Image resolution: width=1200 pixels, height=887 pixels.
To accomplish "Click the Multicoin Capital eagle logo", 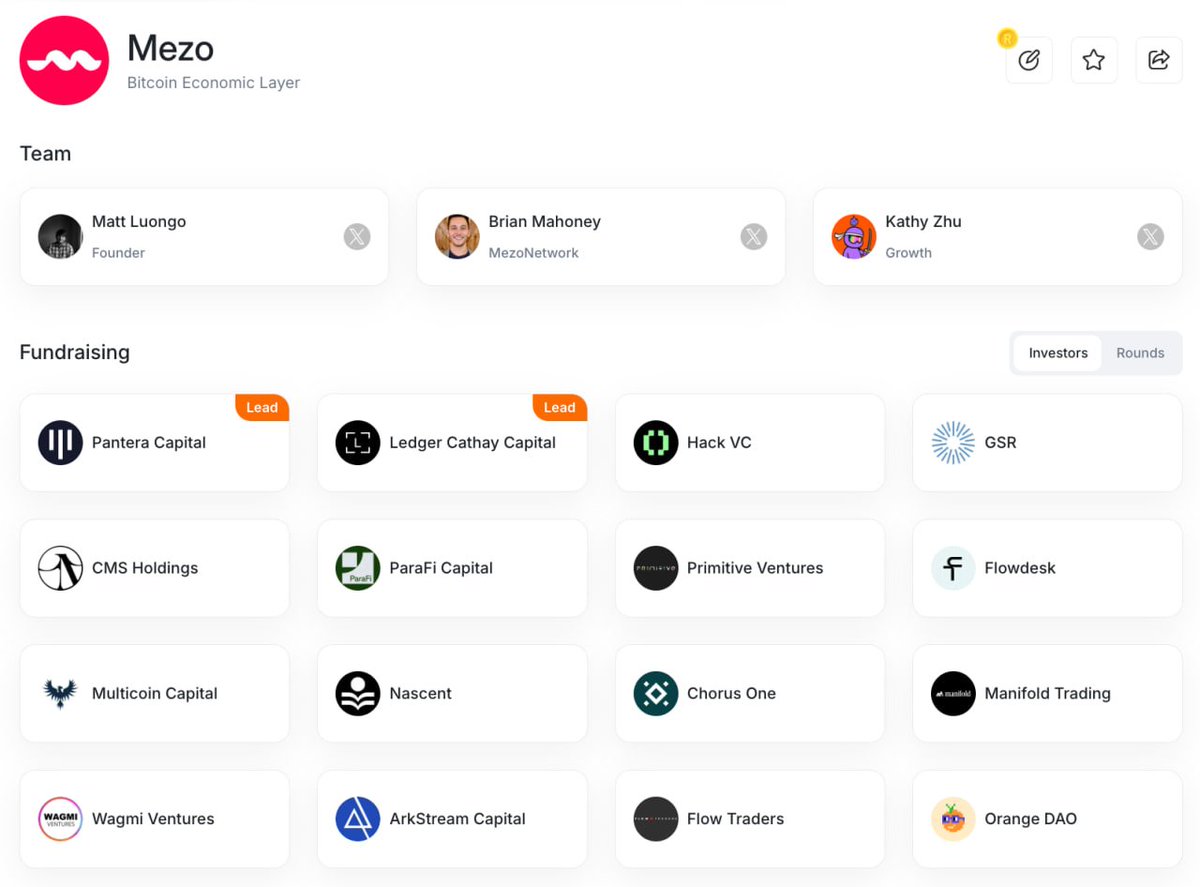I will 60,693.
